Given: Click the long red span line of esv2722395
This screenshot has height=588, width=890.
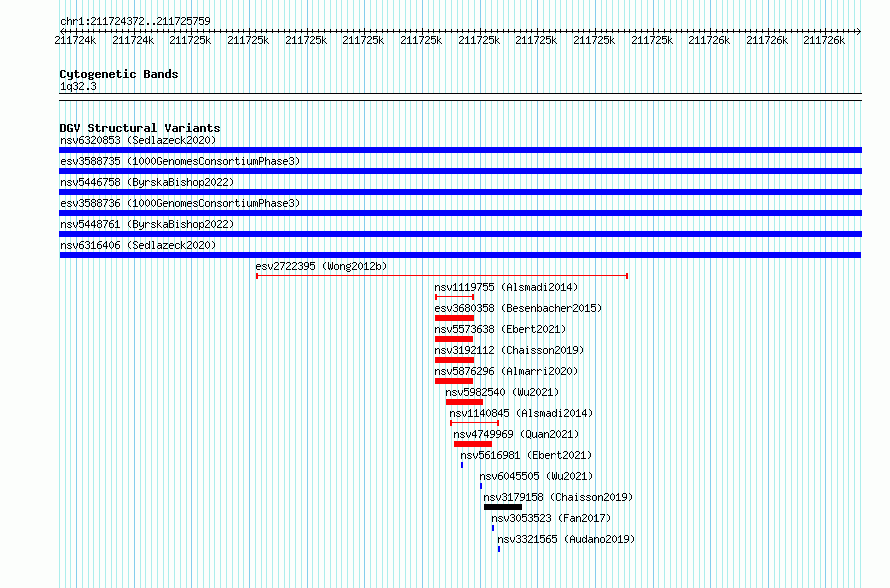Looking at the screenshot, I should tap(442, 276).
